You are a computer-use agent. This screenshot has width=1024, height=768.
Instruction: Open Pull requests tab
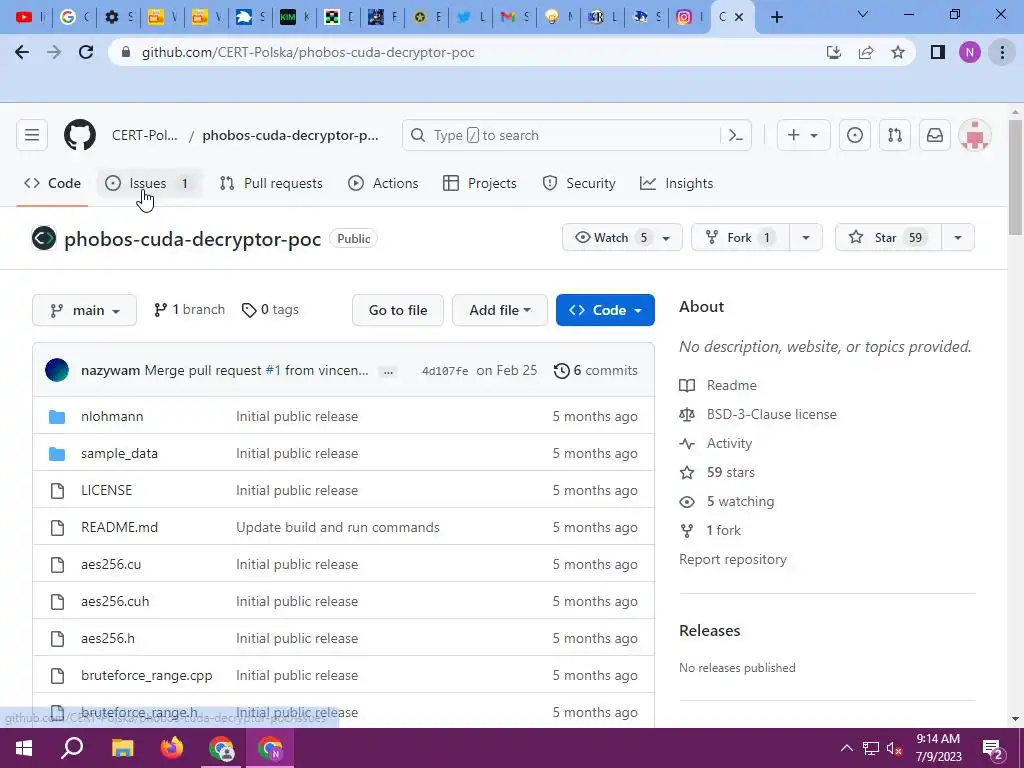[271, 184]
